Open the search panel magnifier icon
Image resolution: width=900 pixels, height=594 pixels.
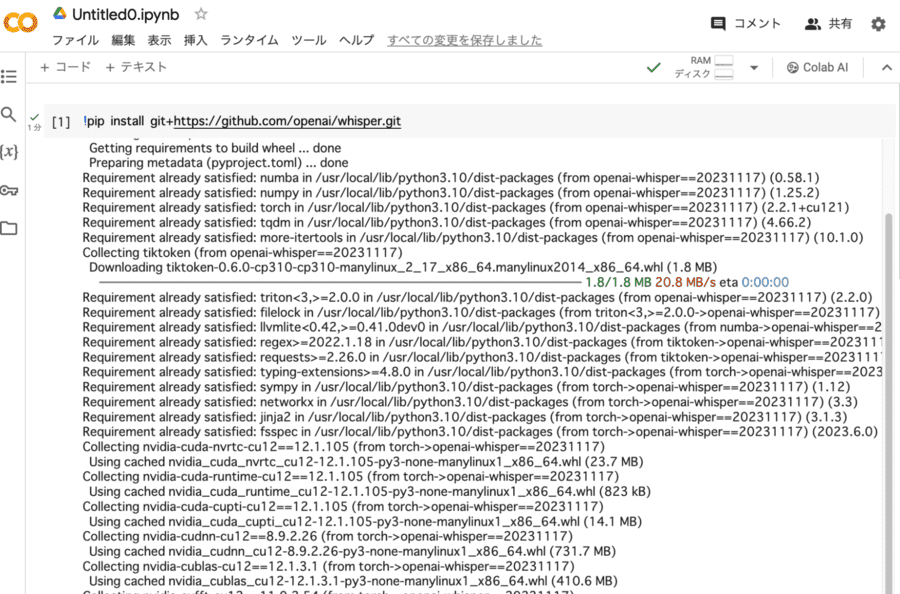tap(9, 114)
